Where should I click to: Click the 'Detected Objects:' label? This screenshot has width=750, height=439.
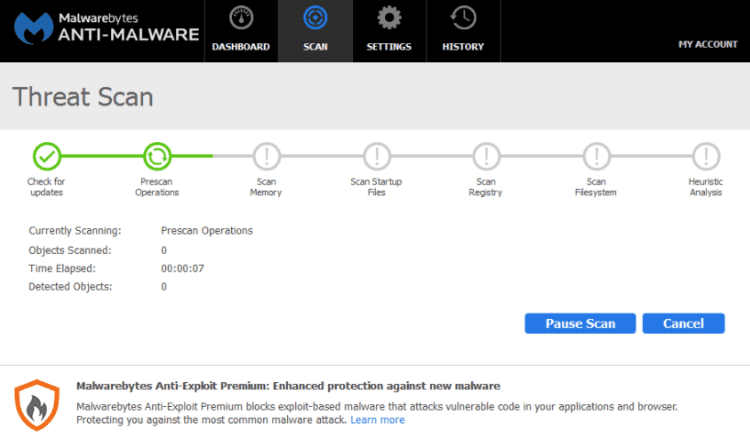pyautogui.click(x=70, y=287)
